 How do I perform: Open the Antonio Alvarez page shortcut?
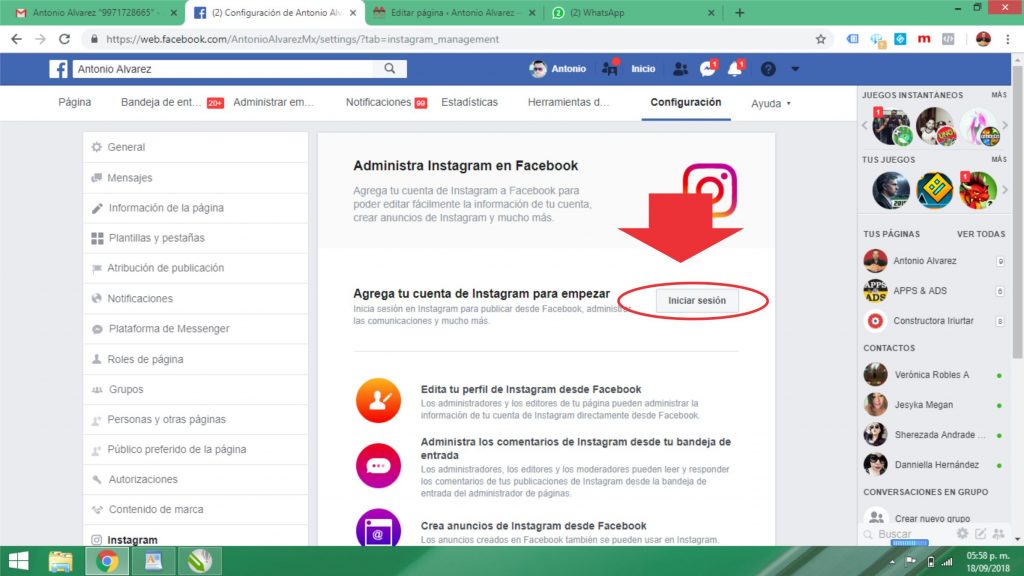[934, 261]
